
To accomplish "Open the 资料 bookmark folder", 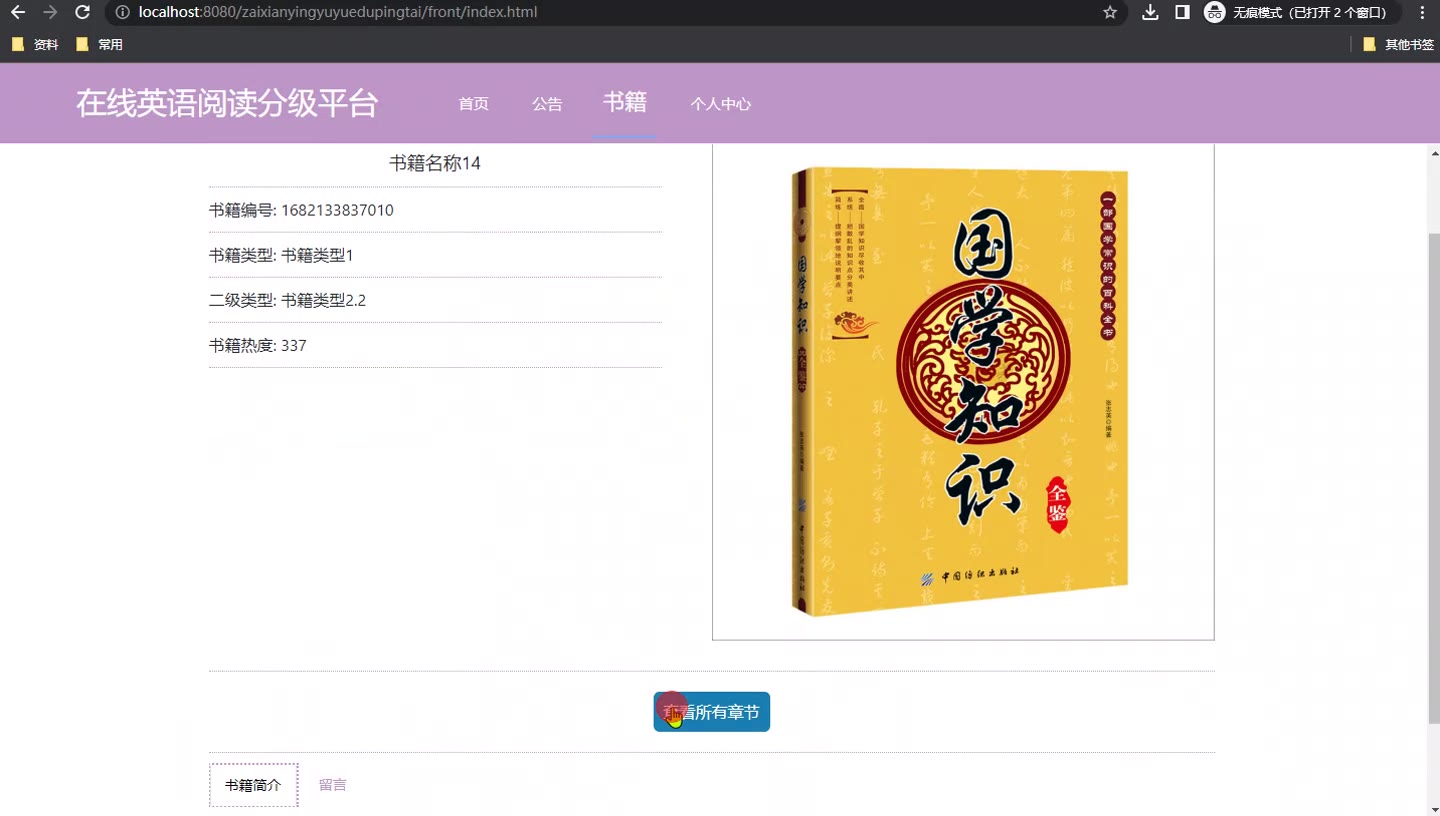I will [x=35, y=45].
